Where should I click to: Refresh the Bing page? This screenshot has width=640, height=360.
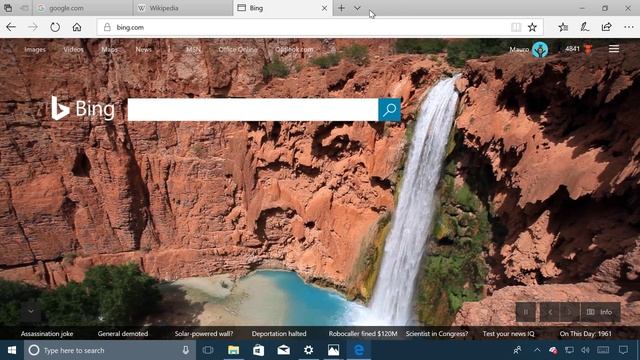click(55, 27)
